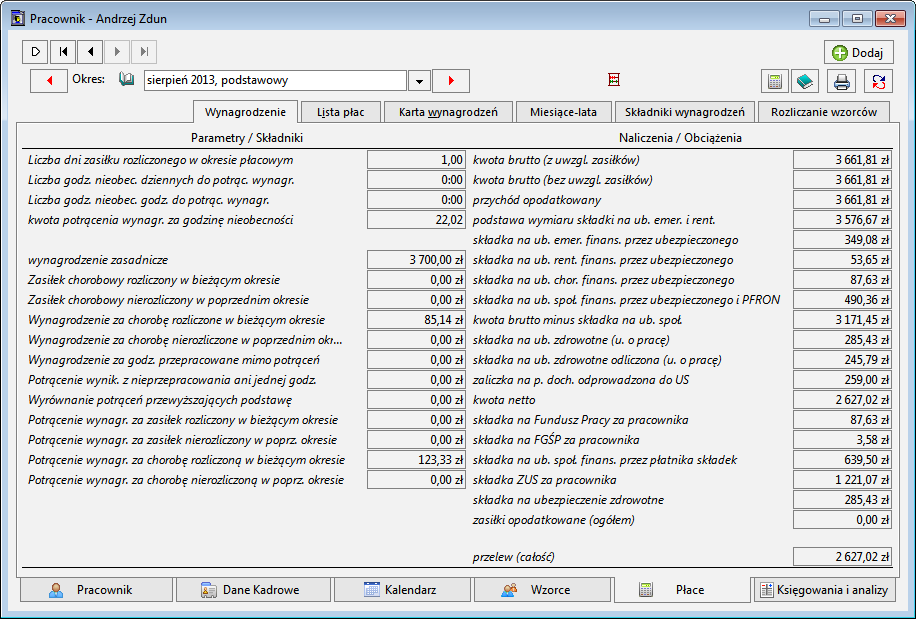Switch to the previous pay period with the red left arrow
This screenshot has width=916, height=619.
click(49, 81)
